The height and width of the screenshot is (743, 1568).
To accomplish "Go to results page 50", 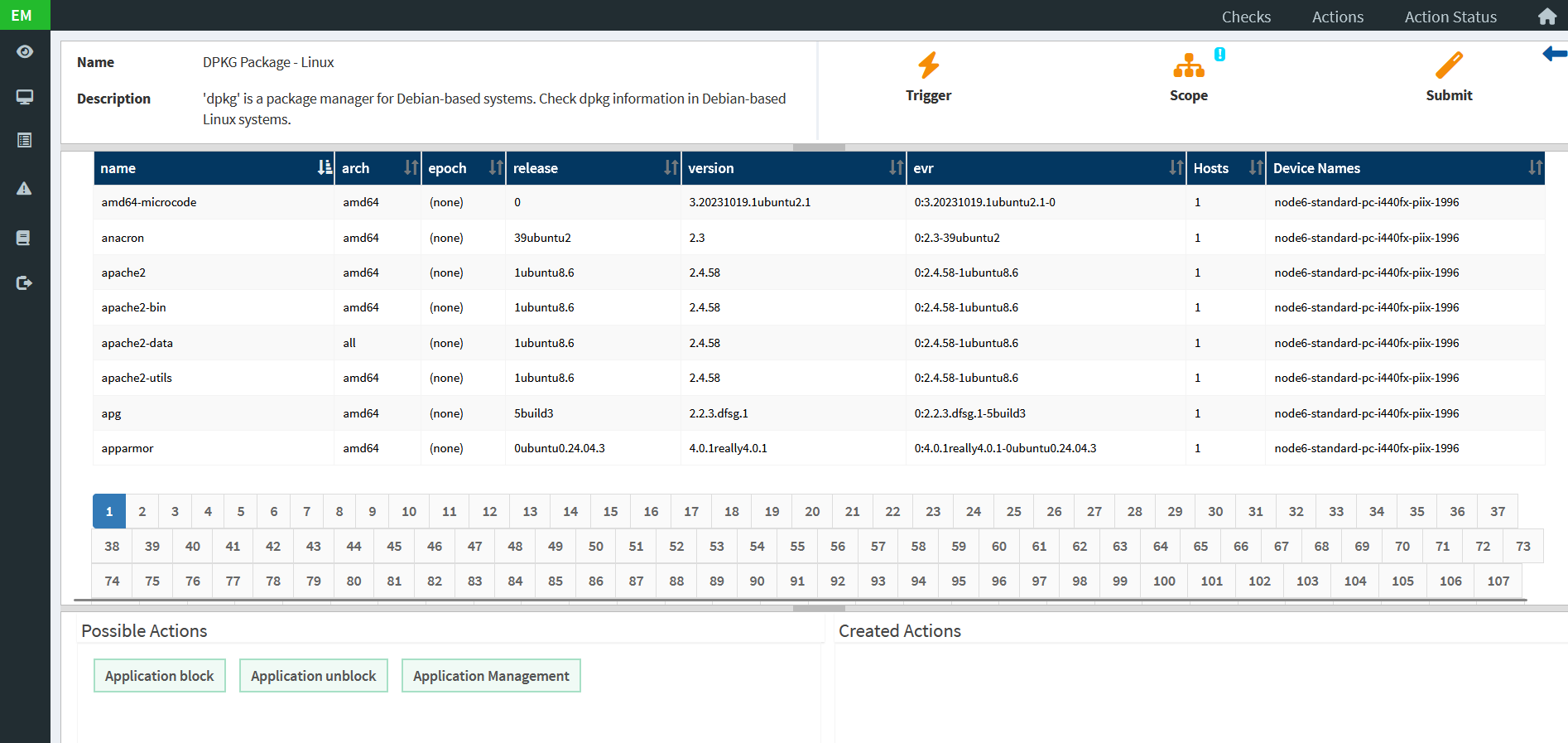I will (596, 546).
